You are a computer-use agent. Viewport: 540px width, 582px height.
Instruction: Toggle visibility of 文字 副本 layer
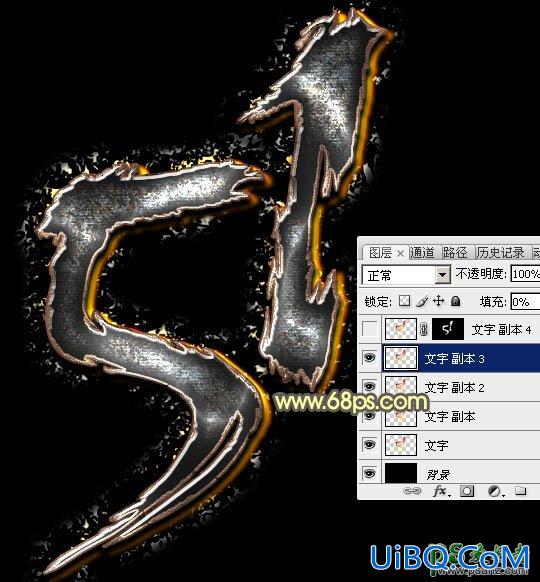pyautogui.click(x=369, y=416)
